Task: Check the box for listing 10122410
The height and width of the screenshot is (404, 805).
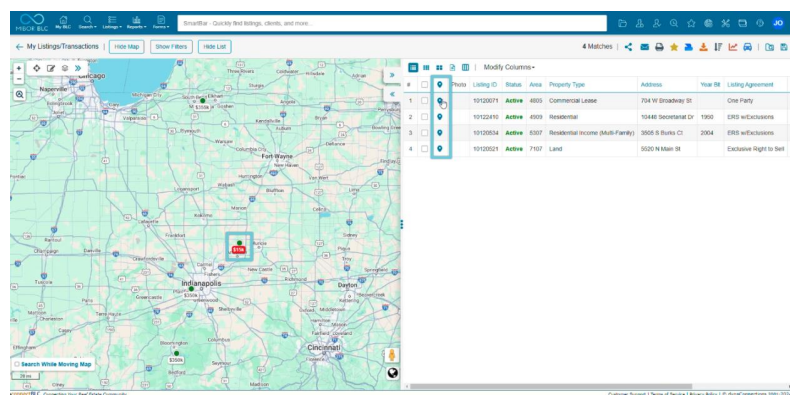Action: pyautogui.click(x=424, y=117)
